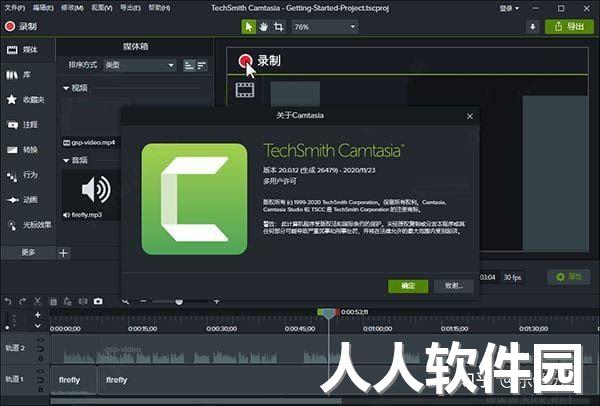Select firefly.mp3 audio thumbnail
Viewport: 600px width, 406px height.
point(91,189)
